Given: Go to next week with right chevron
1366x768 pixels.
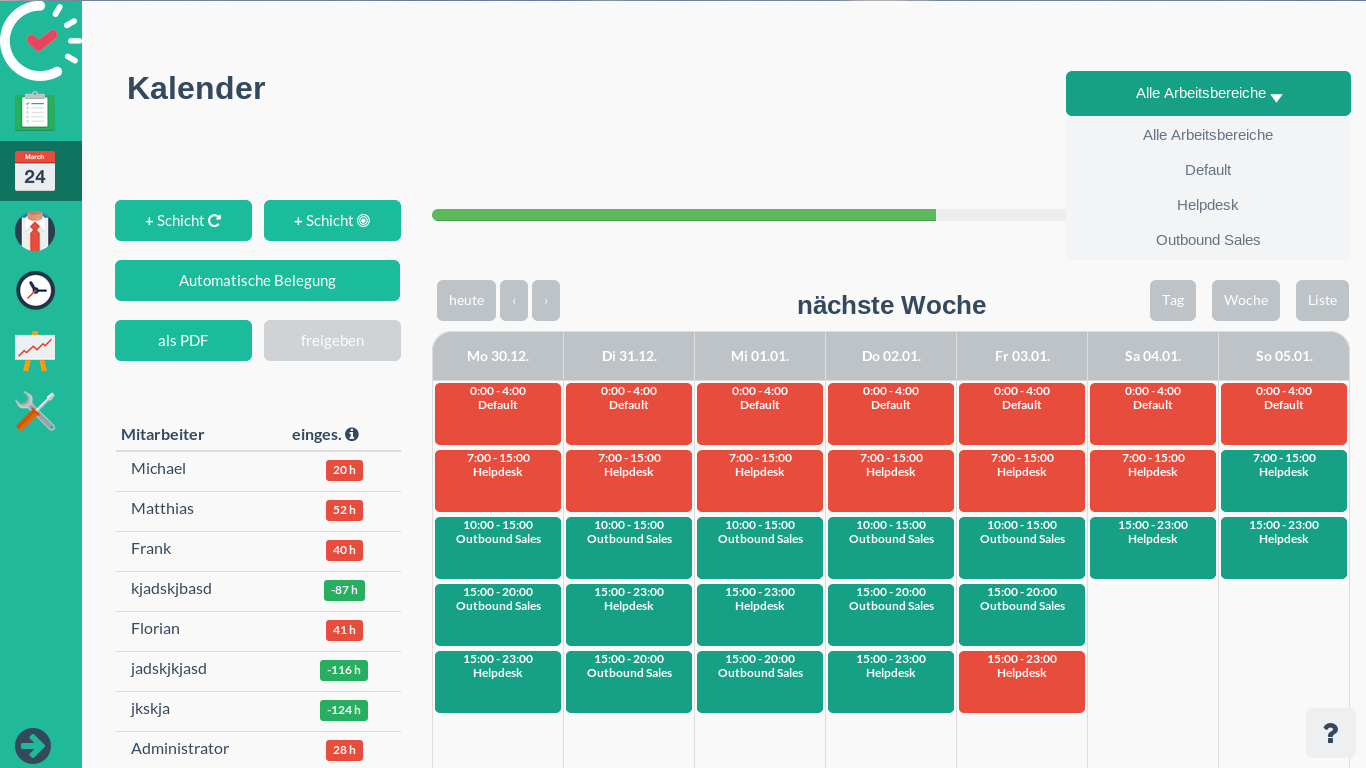Looking at the screenshot, I should [546, 300].
